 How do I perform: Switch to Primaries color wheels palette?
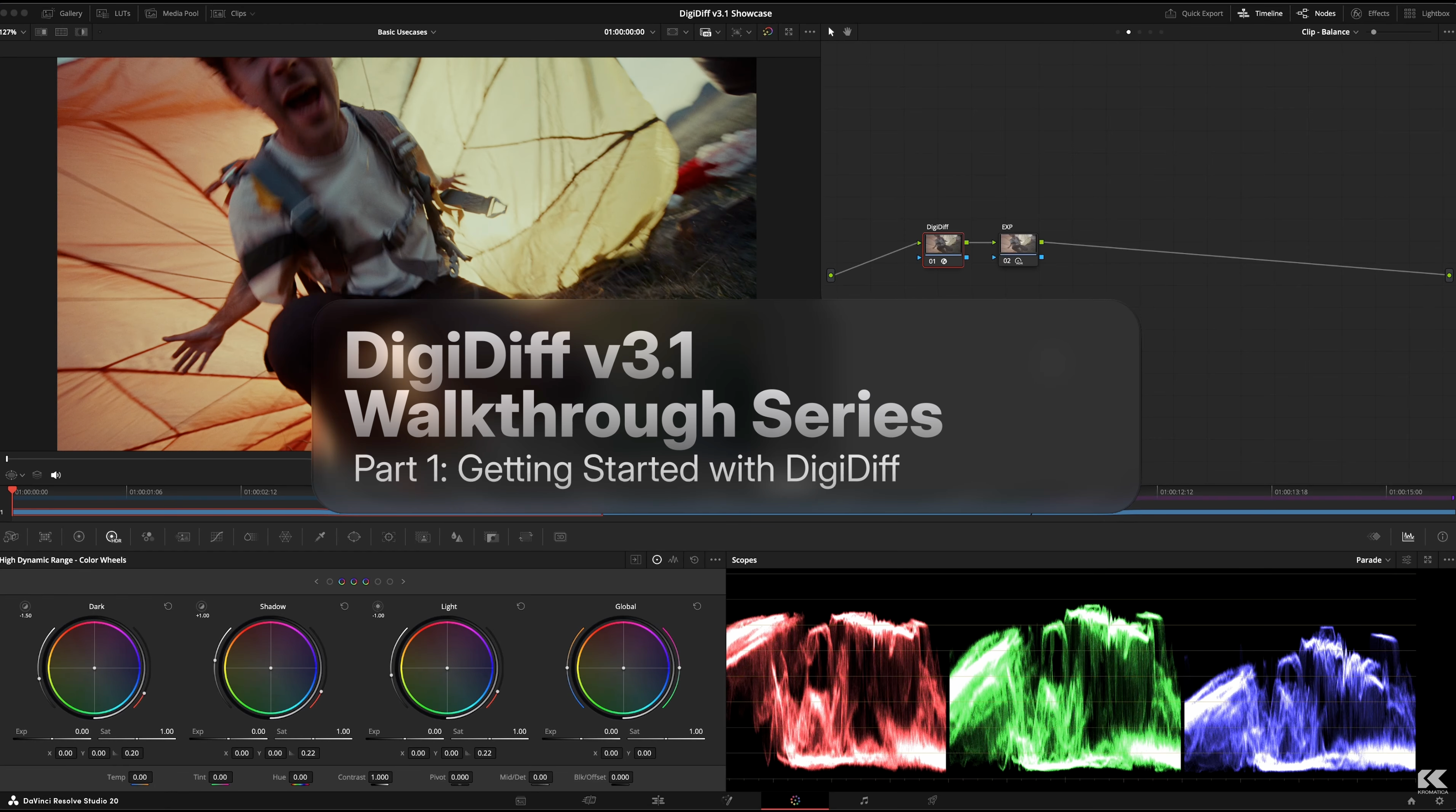79,537
